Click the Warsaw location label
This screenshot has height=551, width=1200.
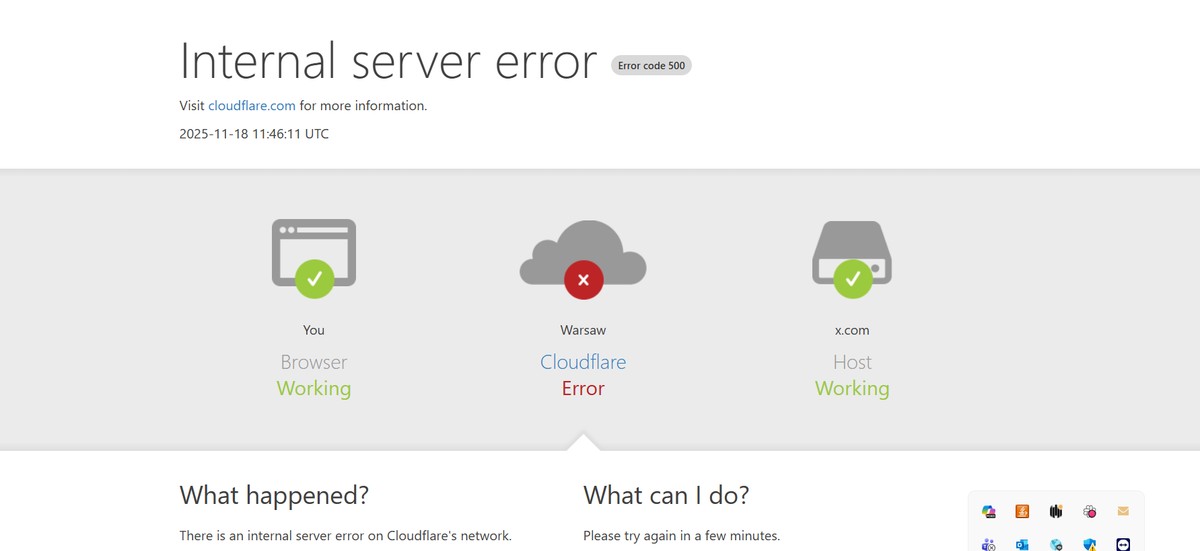coord(583,330)
